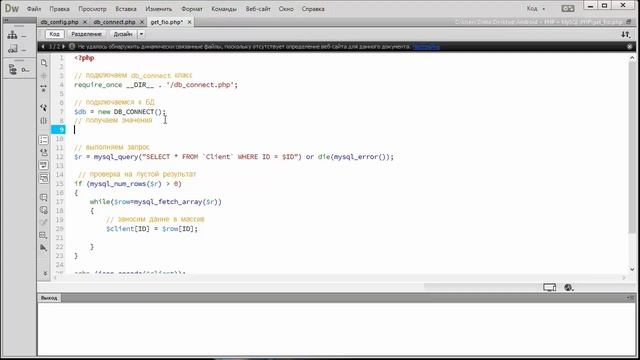
Task: Open the Файл menu
Action: [34, 9]
